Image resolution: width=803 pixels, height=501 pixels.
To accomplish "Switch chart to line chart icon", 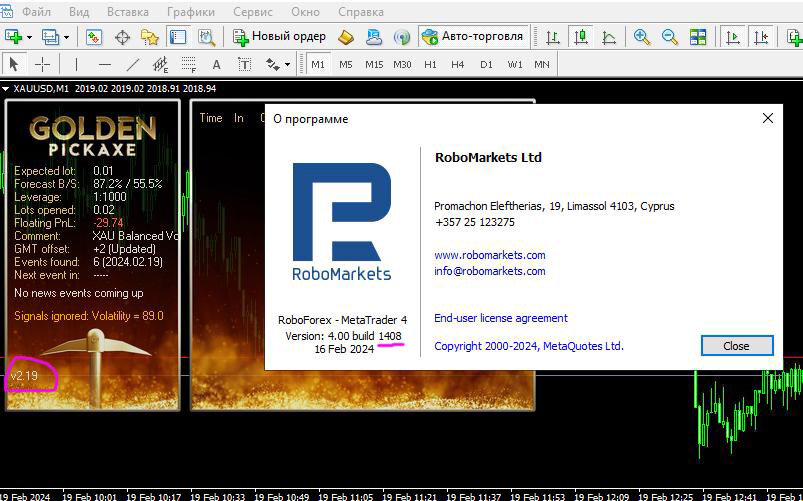I will (x=609, y=37).
